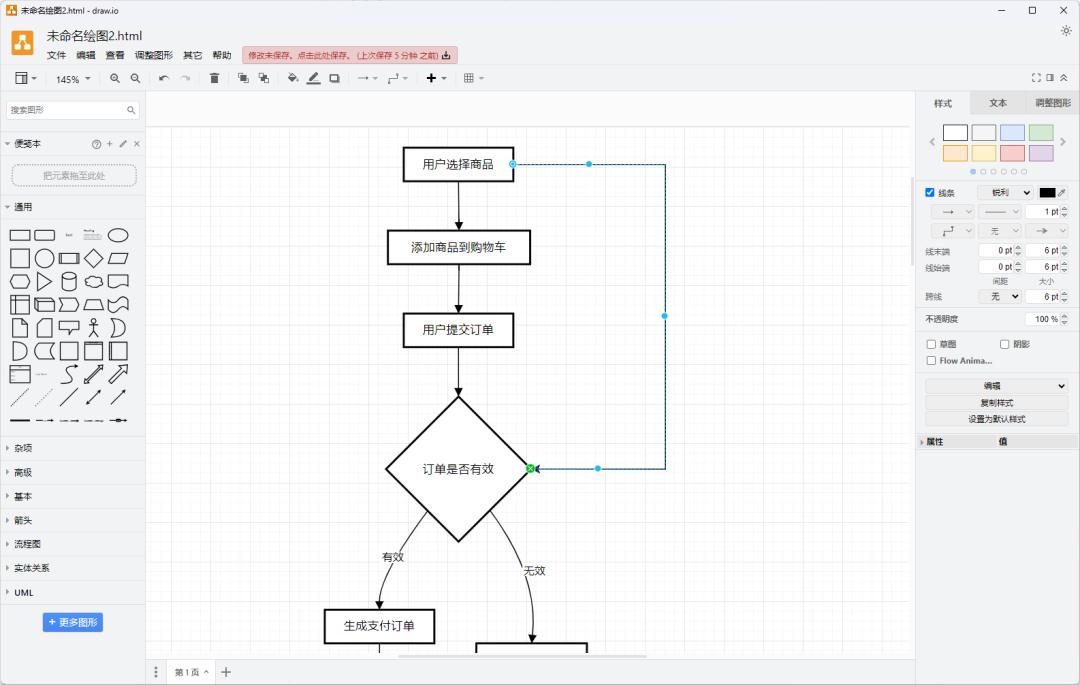The width and height of the screenshot is (1080, 685).
Task: Open the 编辑 edit style dropdown
Action: point(997,386)
